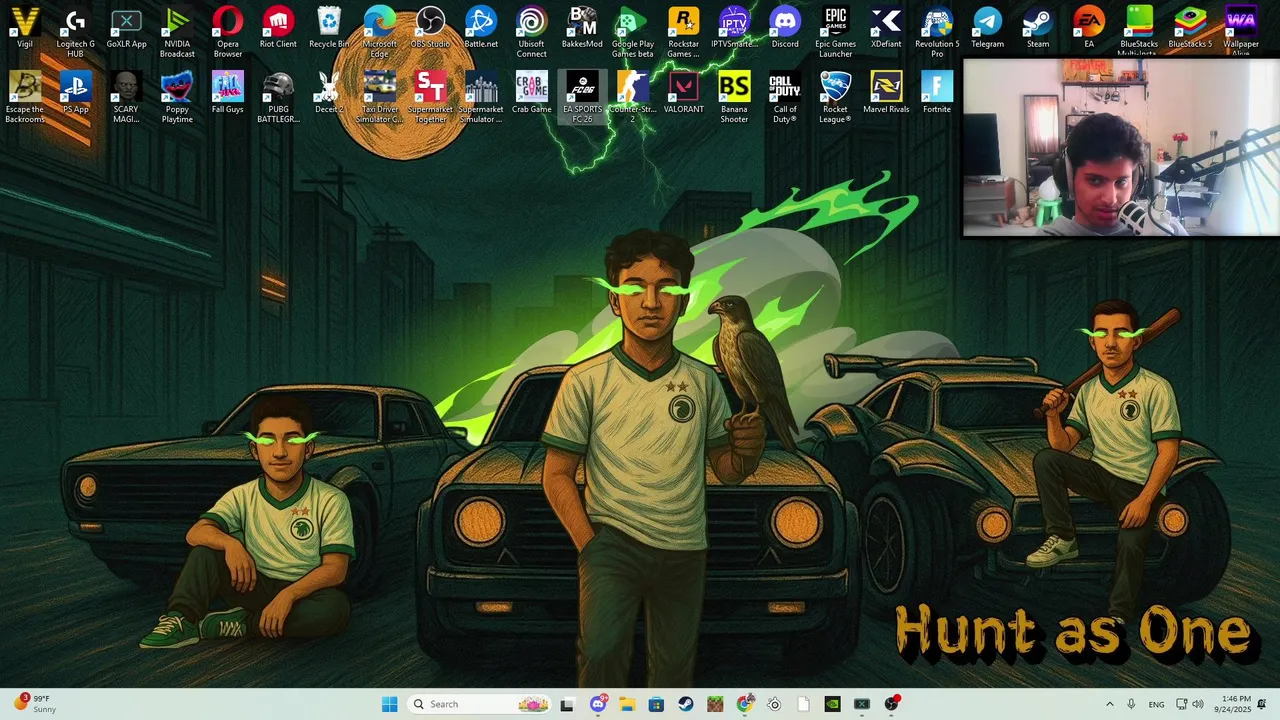Select Google Play Games beta icon
Screen dimensions: 1280x720
pyautogui.click(x=633, y=32)
